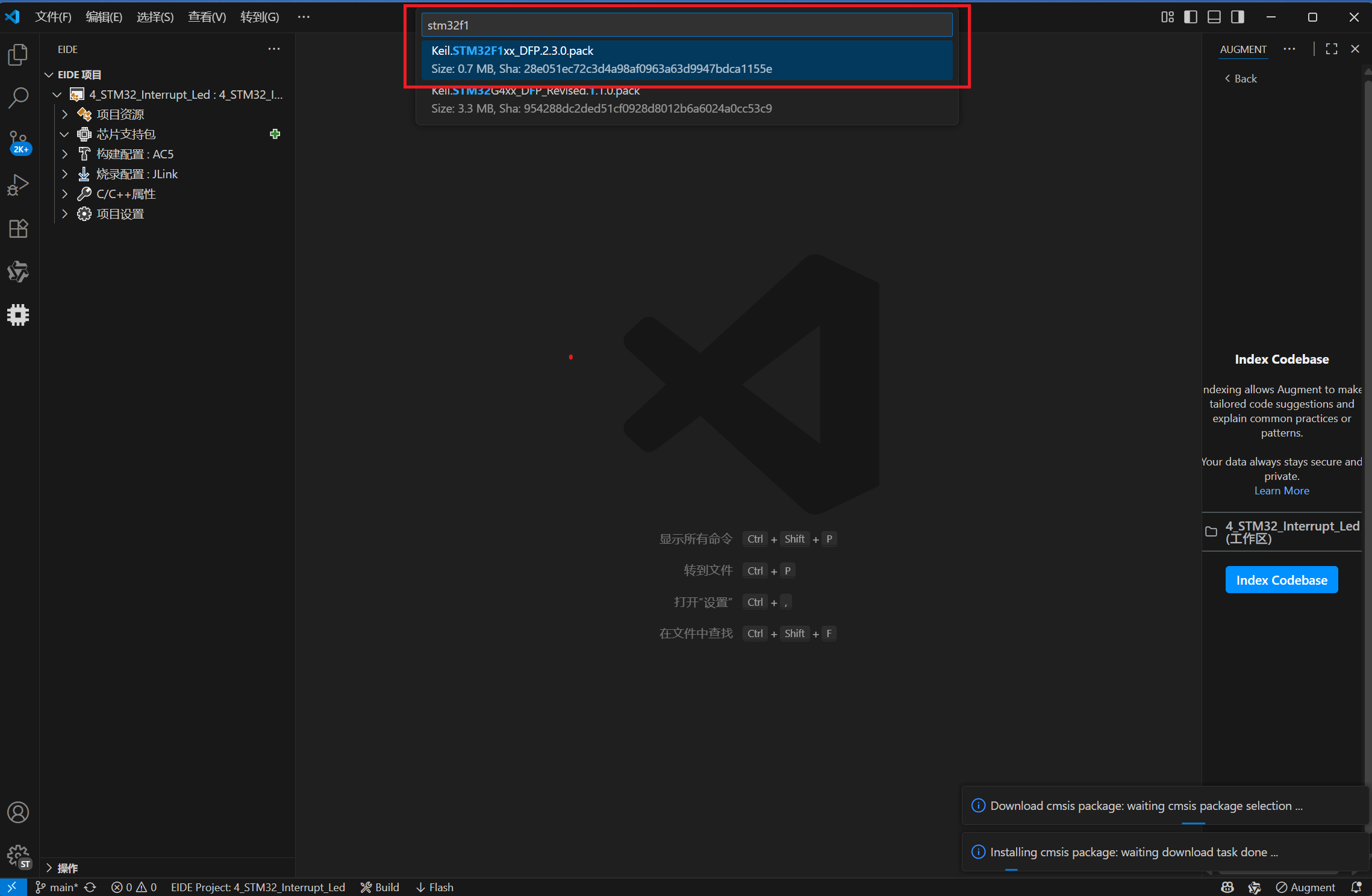Click green plus to install chip package
This screenshot has height=896, width=1372.
tap(275, 134)
